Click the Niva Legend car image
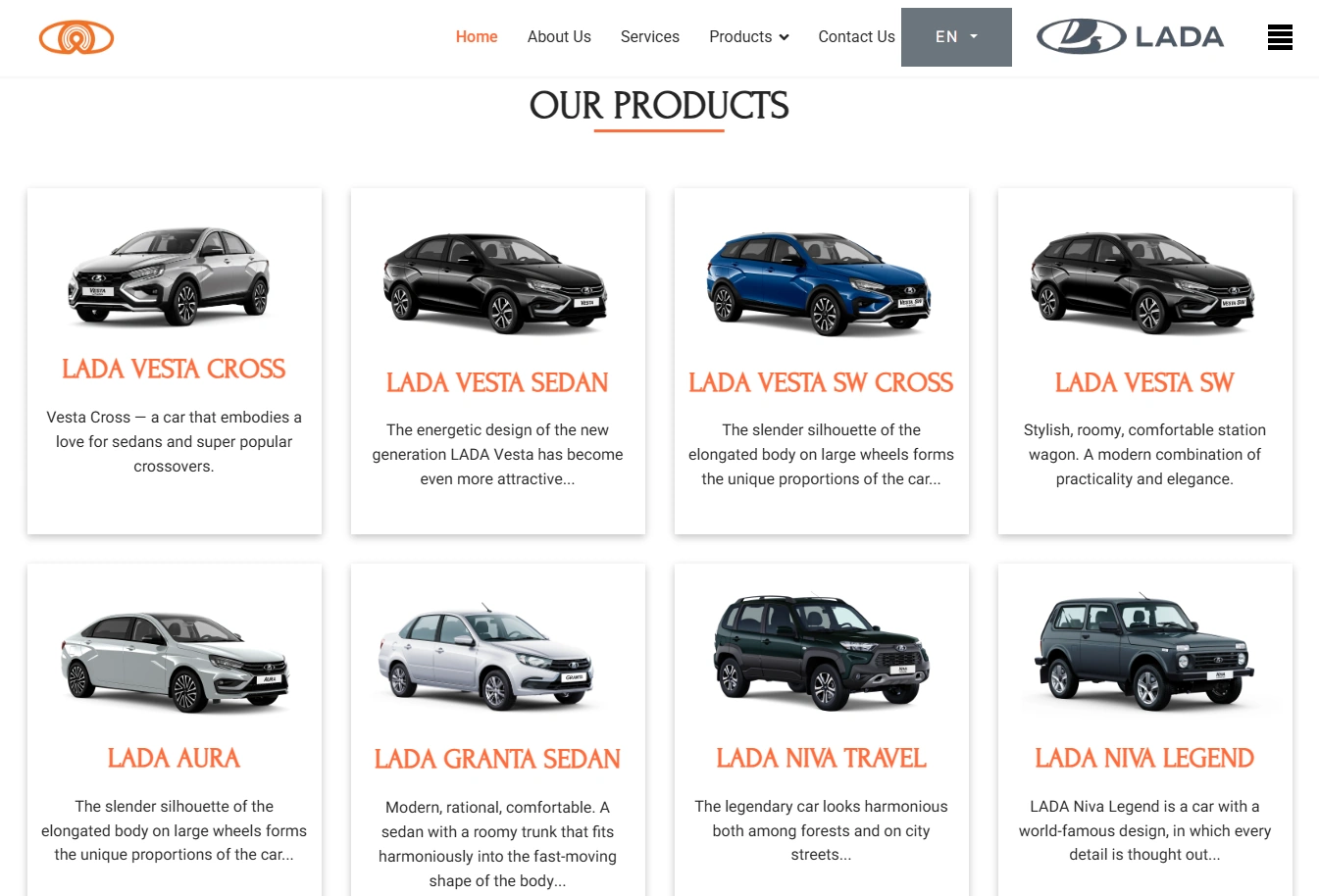1319x896 pixels. click(1144, 651)
